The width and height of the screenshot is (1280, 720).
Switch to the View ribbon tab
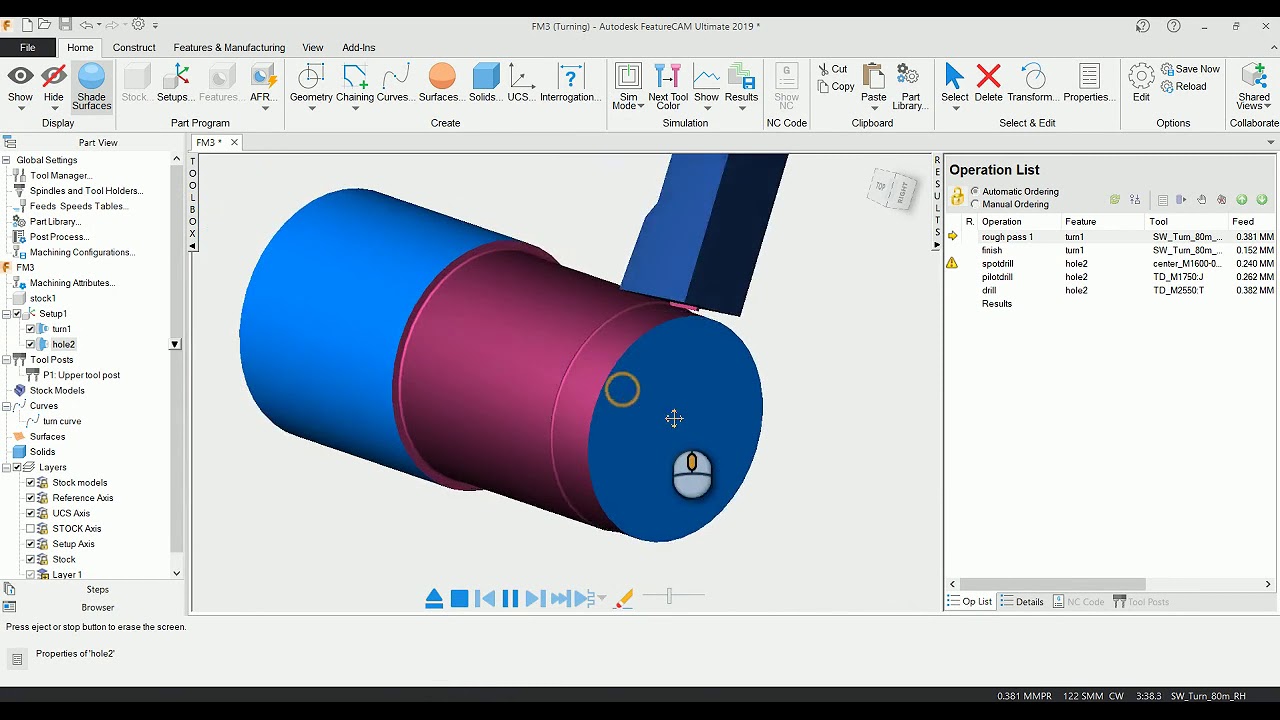(313, 47)
